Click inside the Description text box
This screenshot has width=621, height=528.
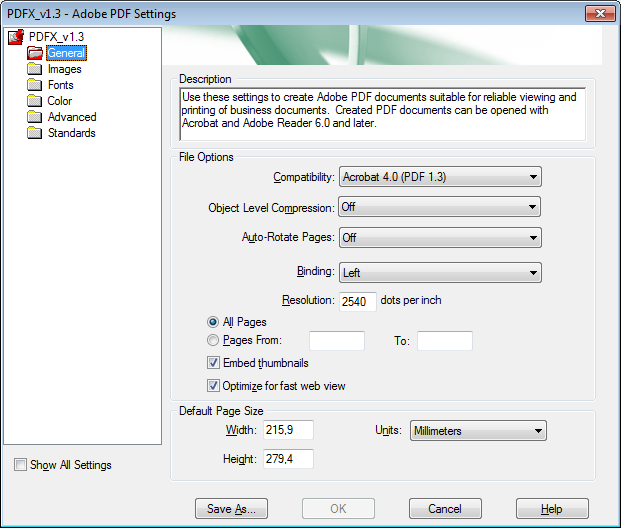(383, 114)
